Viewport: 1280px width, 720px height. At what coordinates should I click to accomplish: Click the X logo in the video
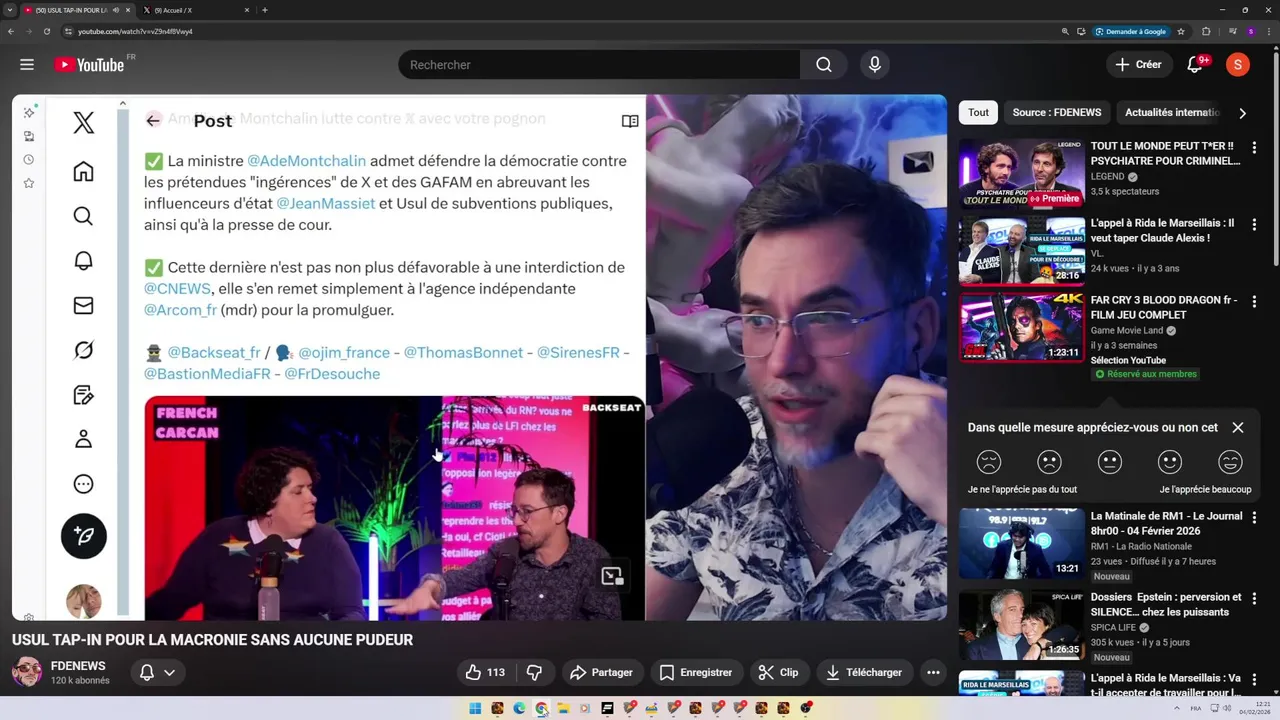pyautogui.click(x=84, y=123)
